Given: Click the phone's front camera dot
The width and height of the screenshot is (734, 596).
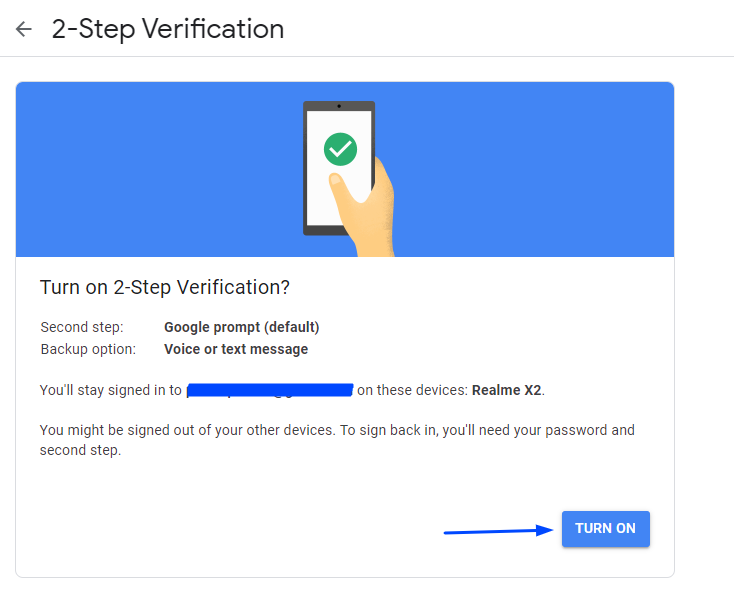Looking at the screenshot, I should tap(339, 106).
